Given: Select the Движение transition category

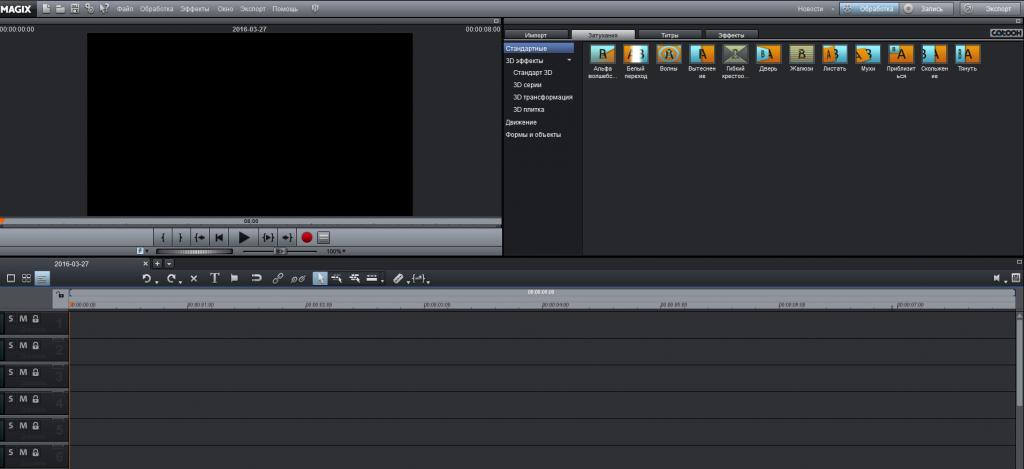Looking at the screenshot, I should 521,122.
